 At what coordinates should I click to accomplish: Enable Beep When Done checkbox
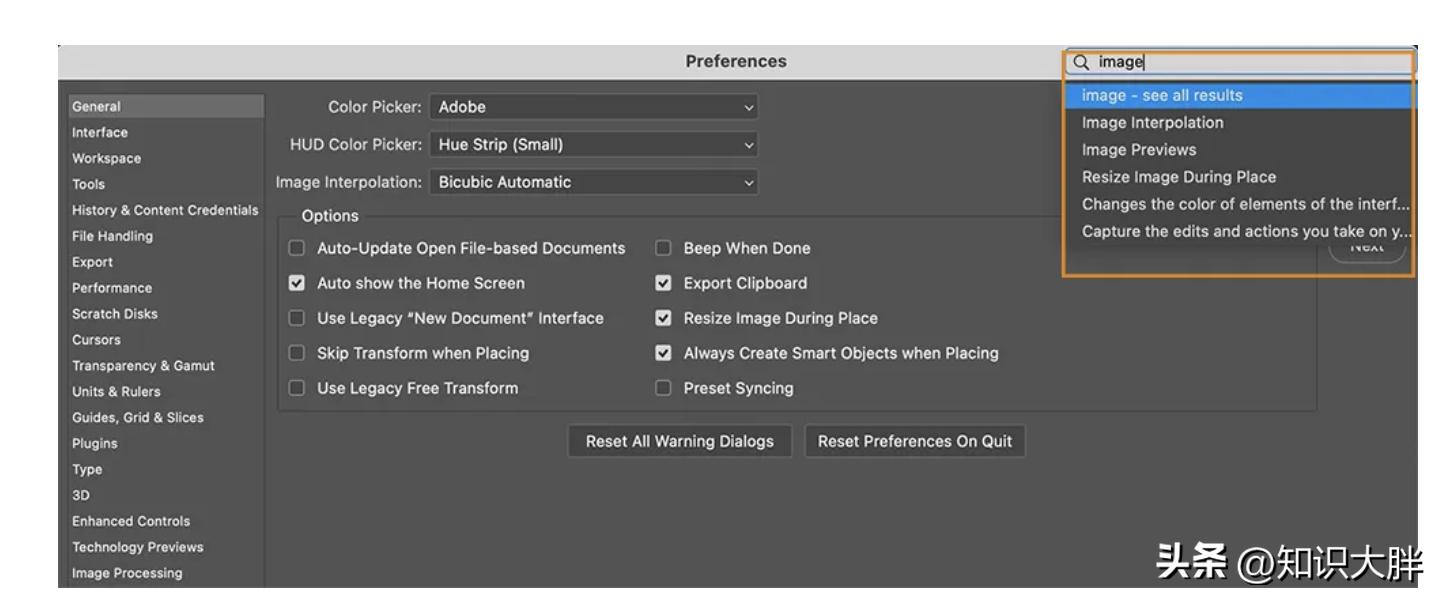pos(663,248)
